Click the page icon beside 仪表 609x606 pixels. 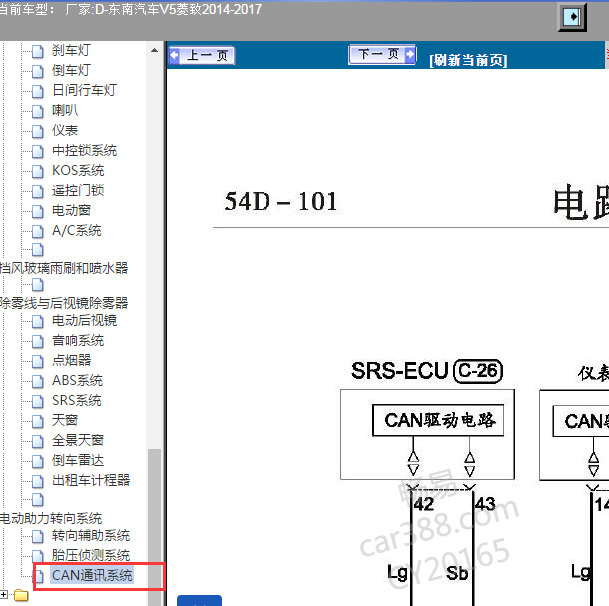pos(38,131)
